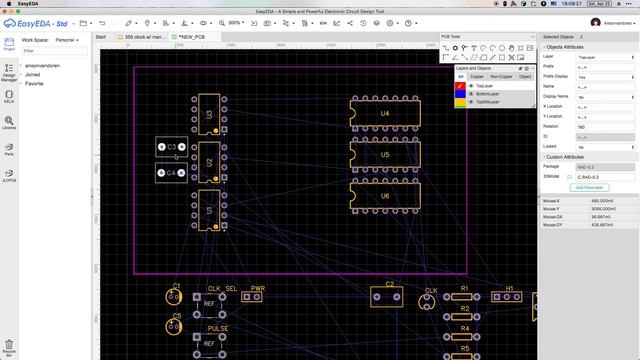
Task: Select the Group/Ungroup tool in PCB Tools
Action: click(511, 58)
